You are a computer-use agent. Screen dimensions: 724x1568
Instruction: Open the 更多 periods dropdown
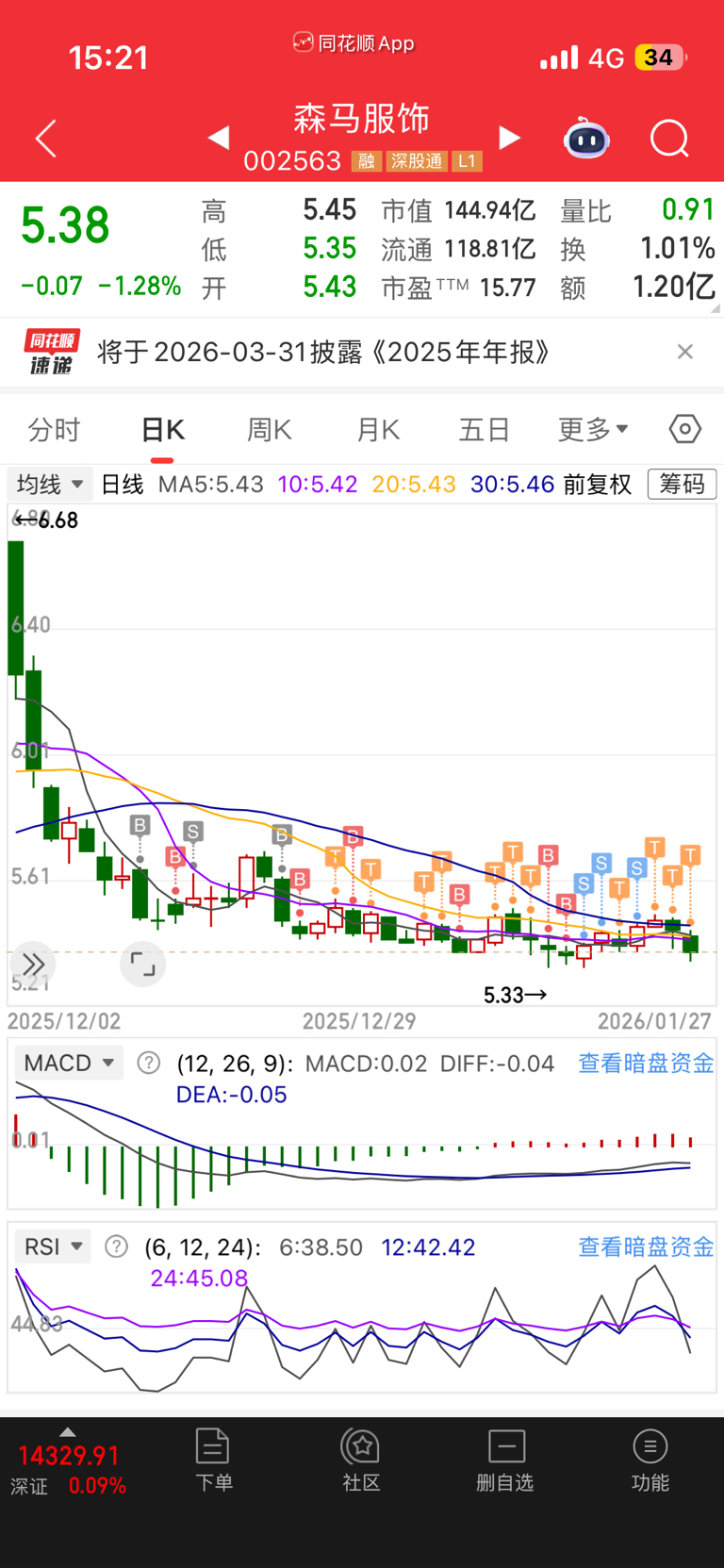(x=593, y=430)
